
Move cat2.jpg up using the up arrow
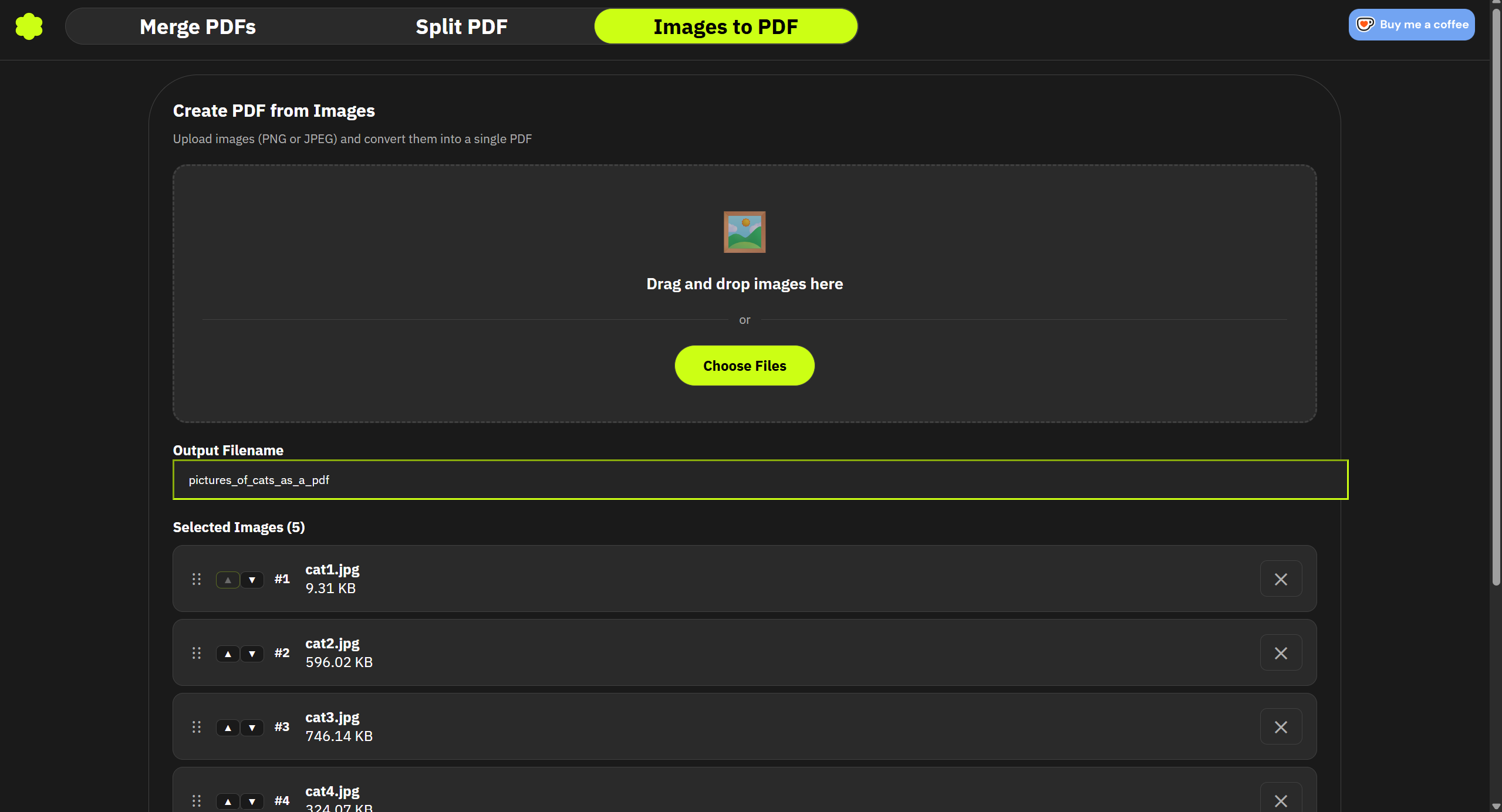228,653
